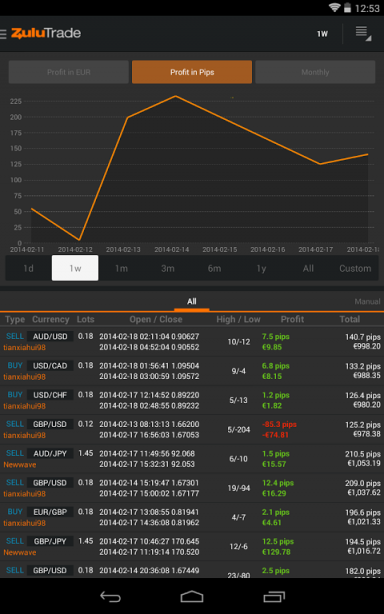Viewport: 384px width, 614px height.
Task: Open tianxiahui98 link on AUD/USD trade
Action: point(24,347)
